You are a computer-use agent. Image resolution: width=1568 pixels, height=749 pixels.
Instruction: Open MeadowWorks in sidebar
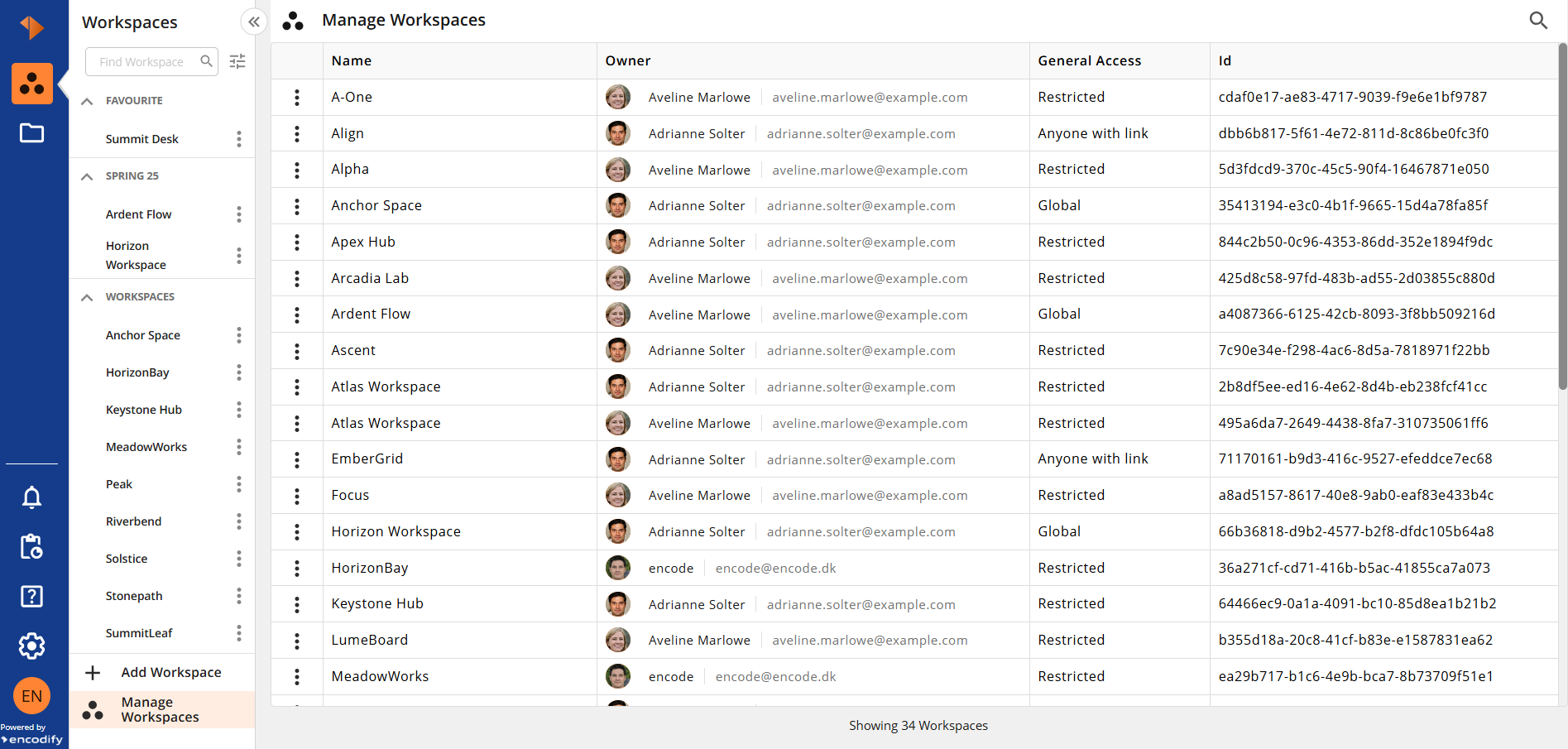pos(146,447)
